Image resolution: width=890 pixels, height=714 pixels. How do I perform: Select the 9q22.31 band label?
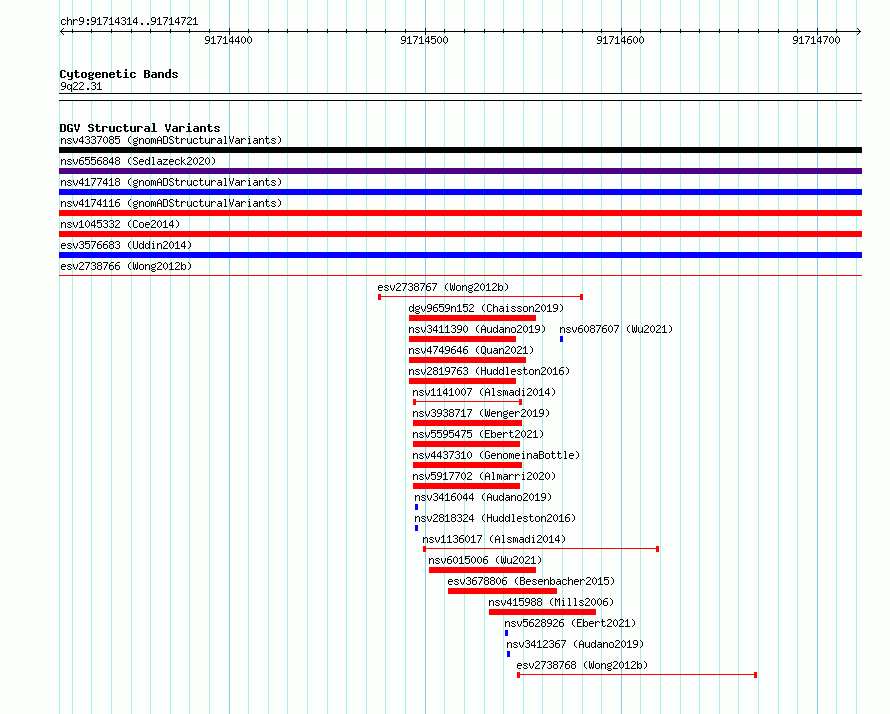click(81, 87)
